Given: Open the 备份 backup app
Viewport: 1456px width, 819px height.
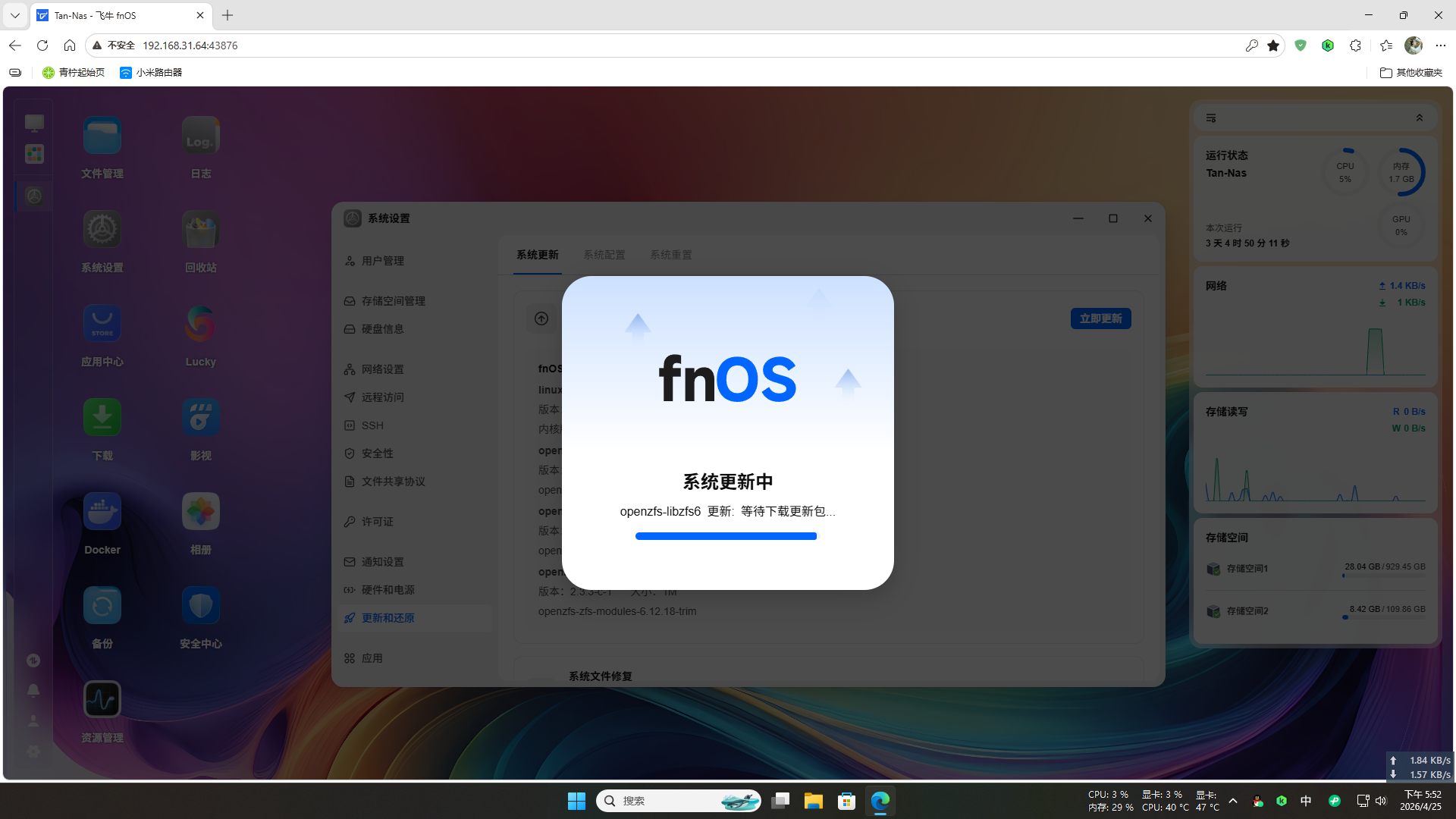Looking at the screenshot, I should (x=102, y=606).
